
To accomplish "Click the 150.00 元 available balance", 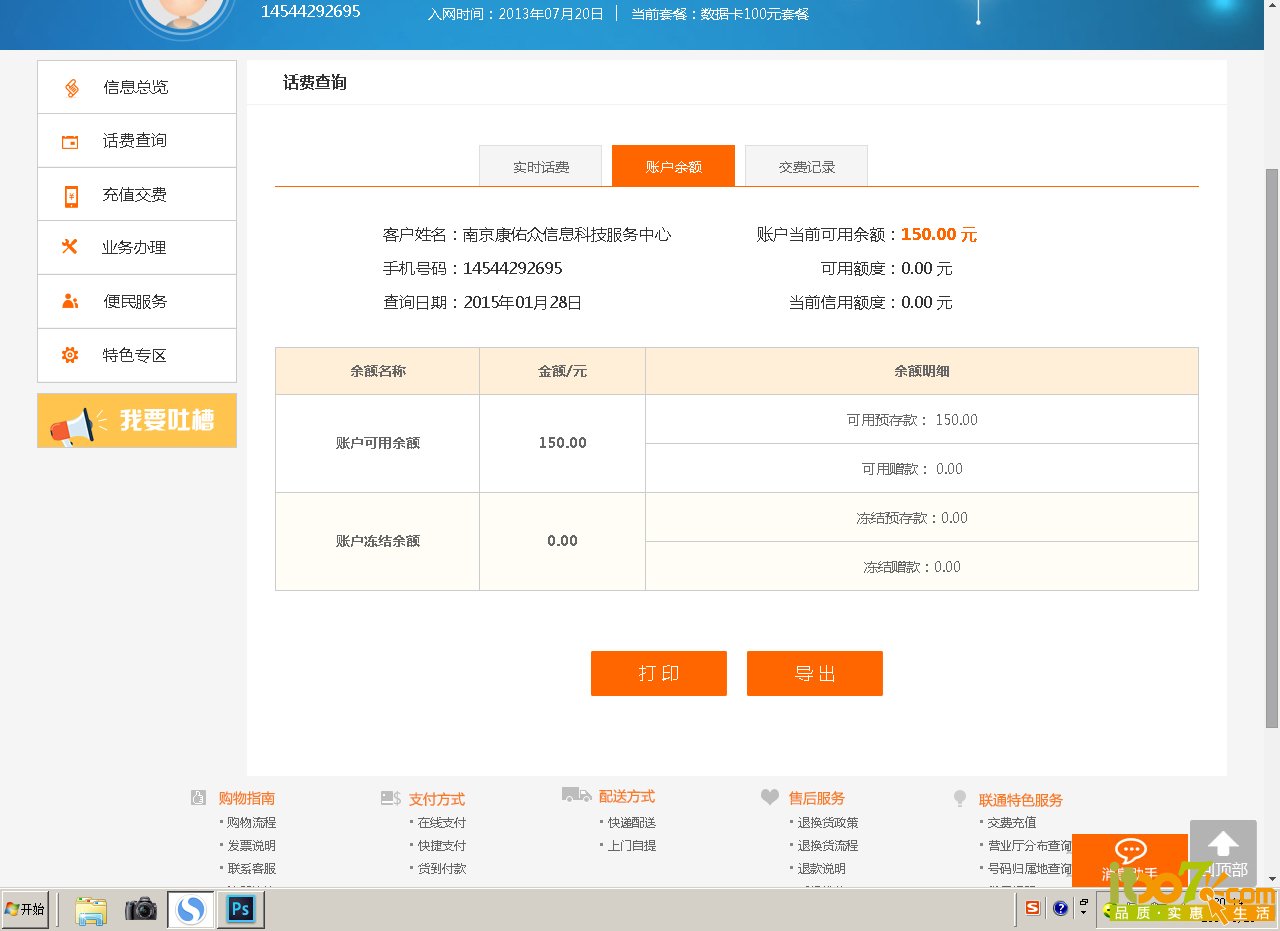I will (939, 235).
